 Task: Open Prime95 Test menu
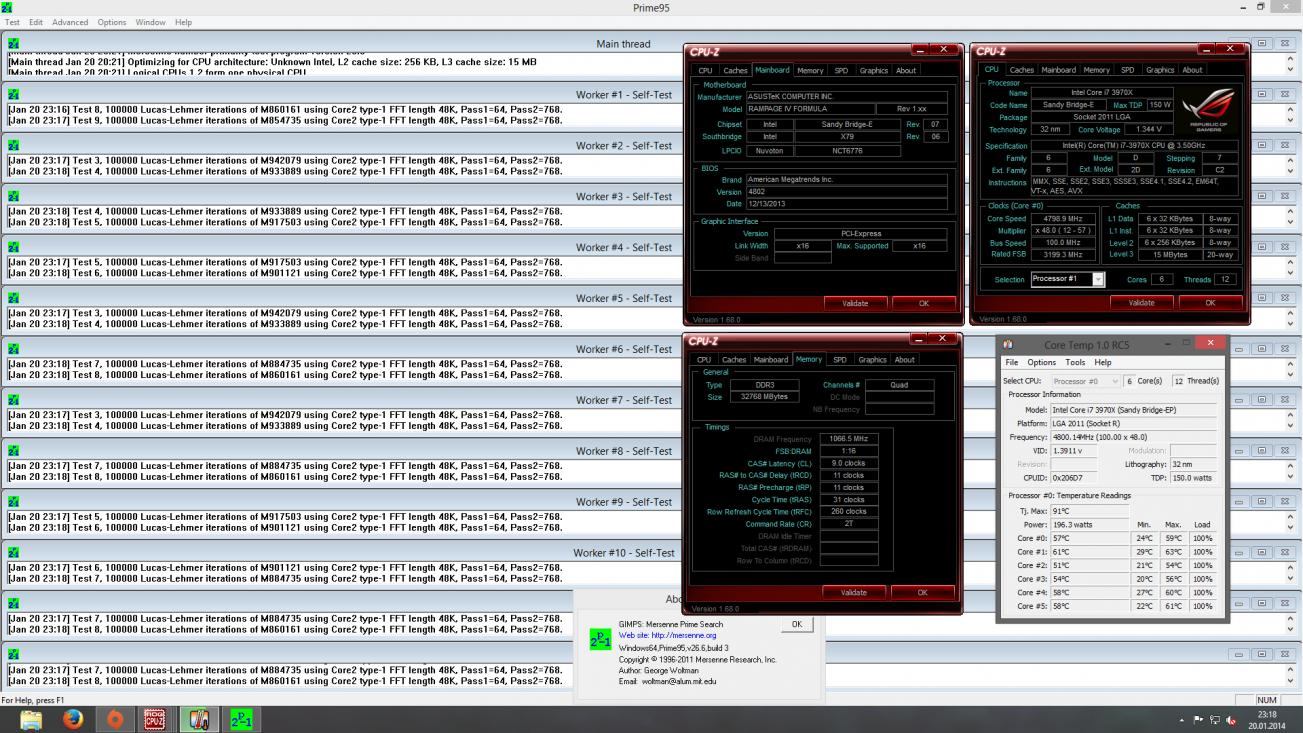click(x=12, y=22)
